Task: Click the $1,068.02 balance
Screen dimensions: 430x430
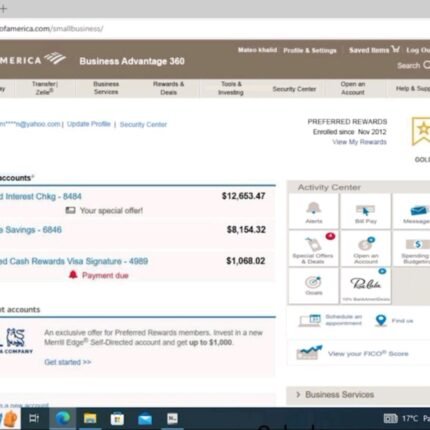Action: click(x=246, y=261)
